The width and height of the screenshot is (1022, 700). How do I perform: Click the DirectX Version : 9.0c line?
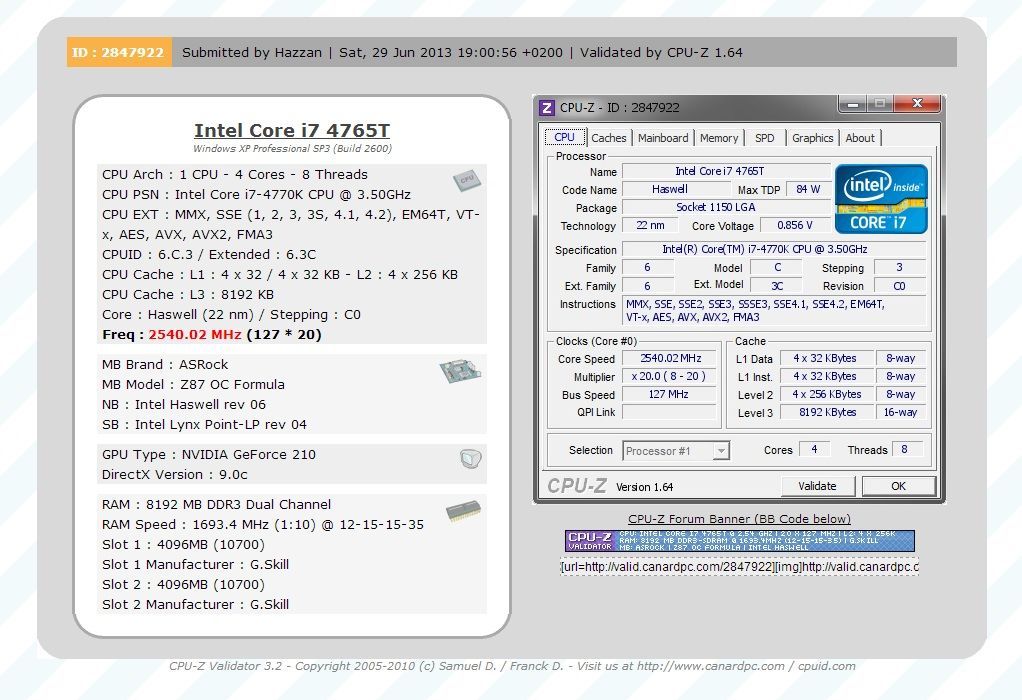175,474
